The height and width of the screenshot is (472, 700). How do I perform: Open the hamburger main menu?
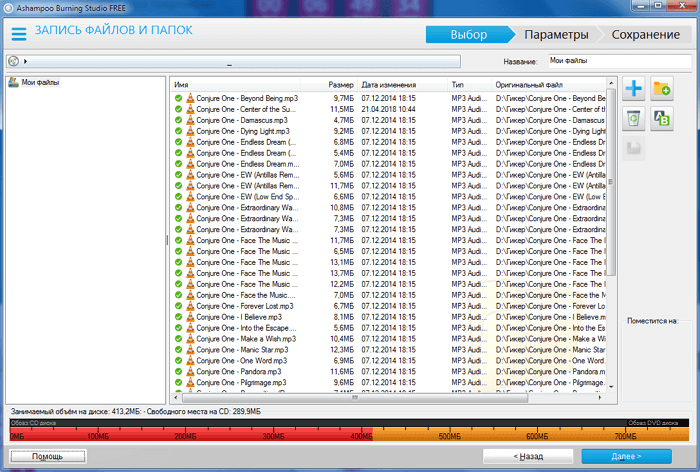tap(18, 34)
